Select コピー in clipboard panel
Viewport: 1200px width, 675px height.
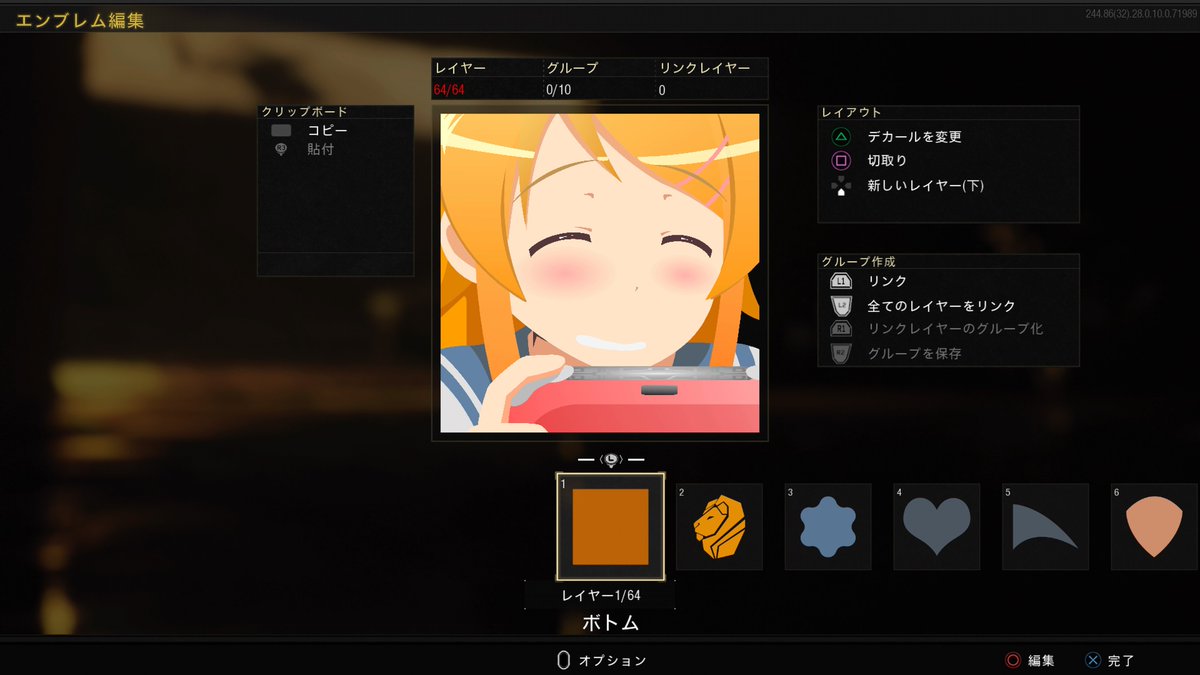[328, 130]
